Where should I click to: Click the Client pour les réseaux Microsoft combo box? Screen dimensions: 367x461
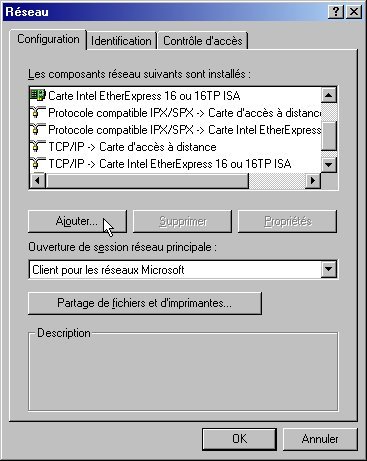[183, 269]
